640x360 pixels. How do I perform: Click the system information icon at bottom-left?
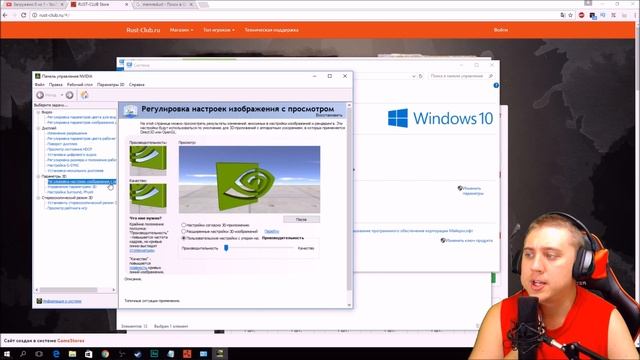[39, 301]
